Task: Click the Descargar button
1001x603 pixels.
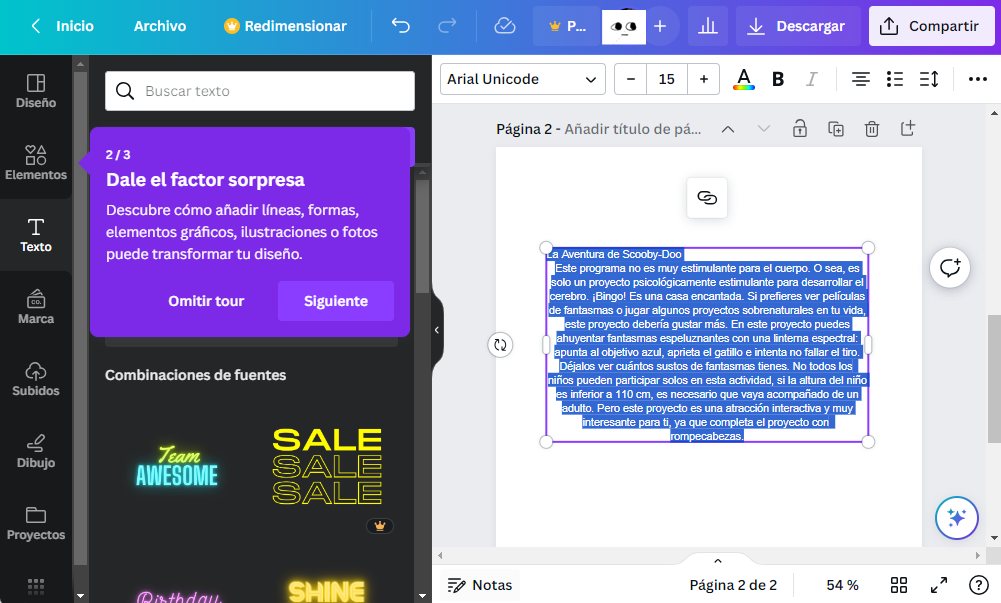Action: [x=798, y=26]
